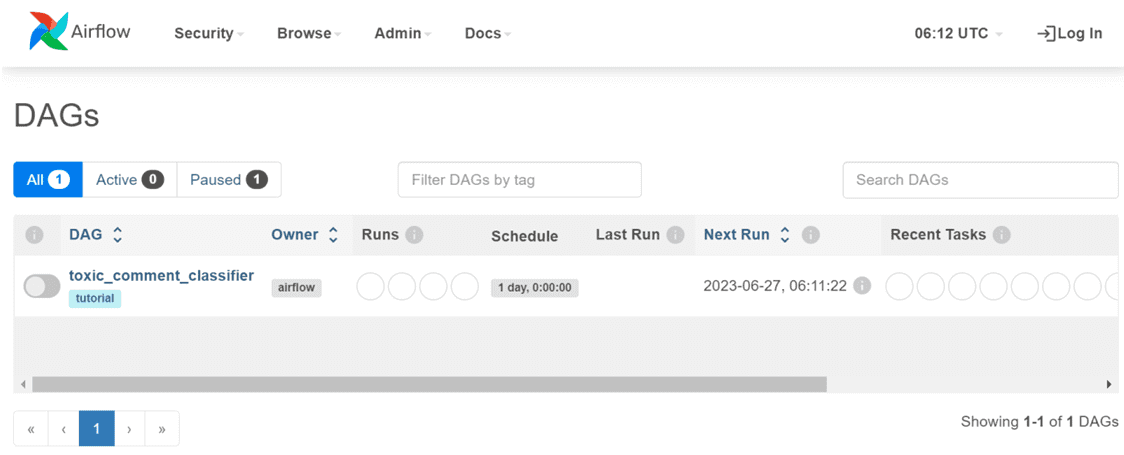This screenshot has width=1124, height=455.
Task: Show the Paused DAGs tab
Action: click(x=228, y=180)
